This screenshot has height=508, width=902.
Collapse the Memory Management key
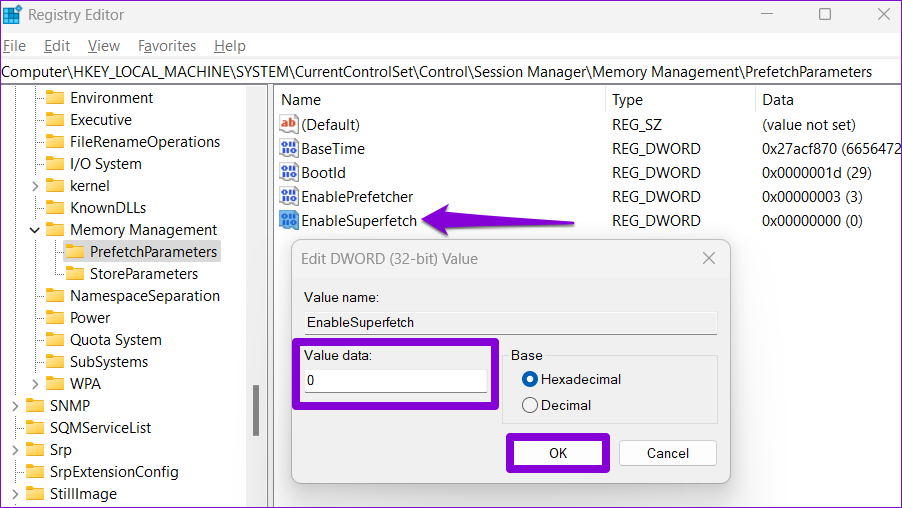pos(35,230)
